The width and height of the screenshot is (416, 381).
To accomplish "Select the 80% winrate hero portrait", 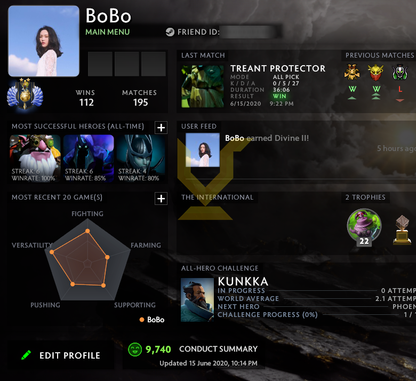I will click(140, 158).
